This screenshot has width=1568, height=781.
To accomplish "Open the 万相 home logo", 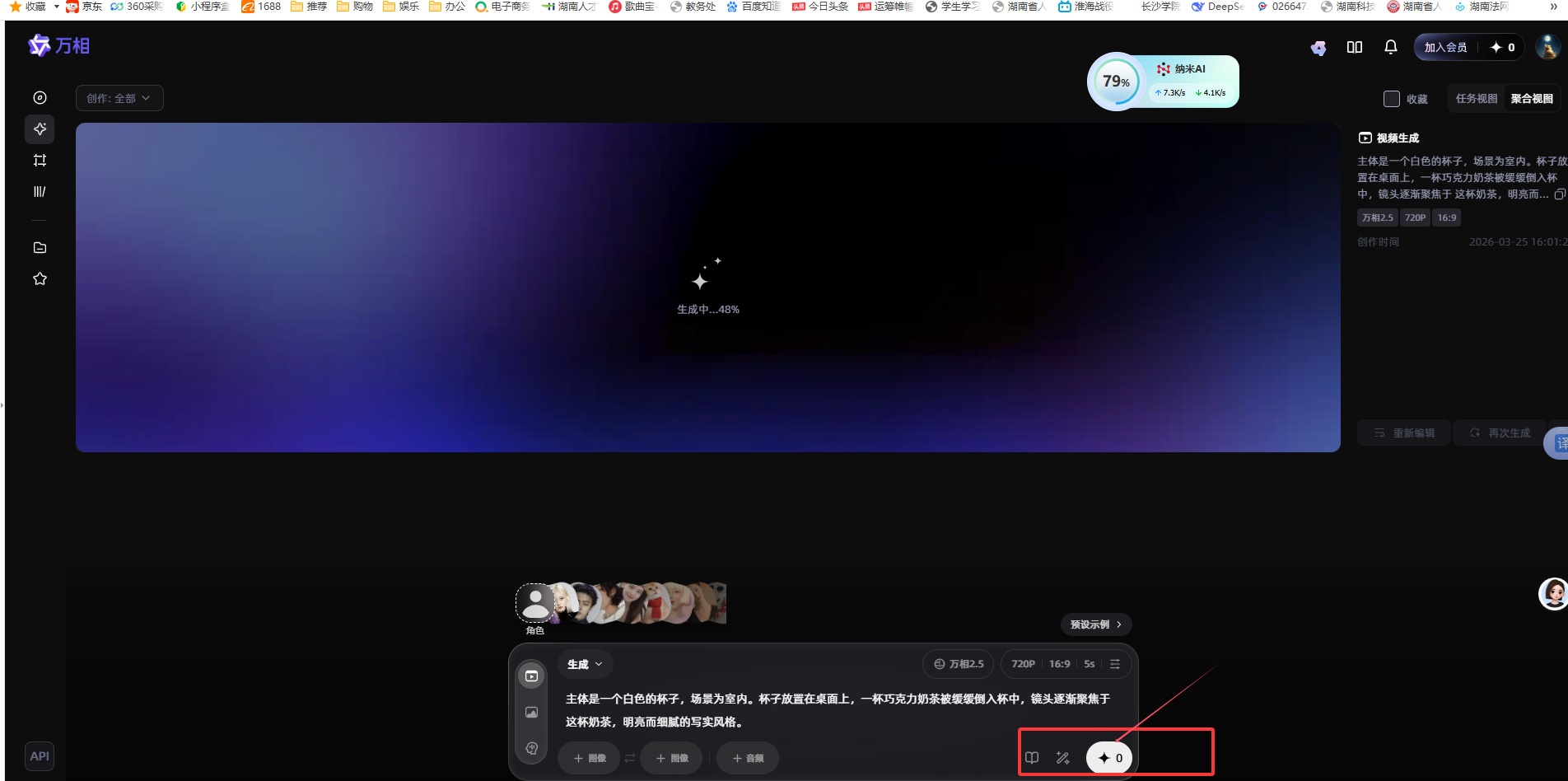I will [x=58, y=46].
